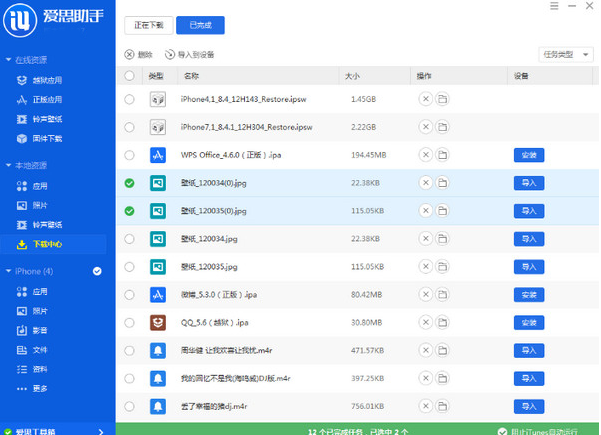Uncheck the 壁纸_120034(0).jpg checkbox

point(129,183)
